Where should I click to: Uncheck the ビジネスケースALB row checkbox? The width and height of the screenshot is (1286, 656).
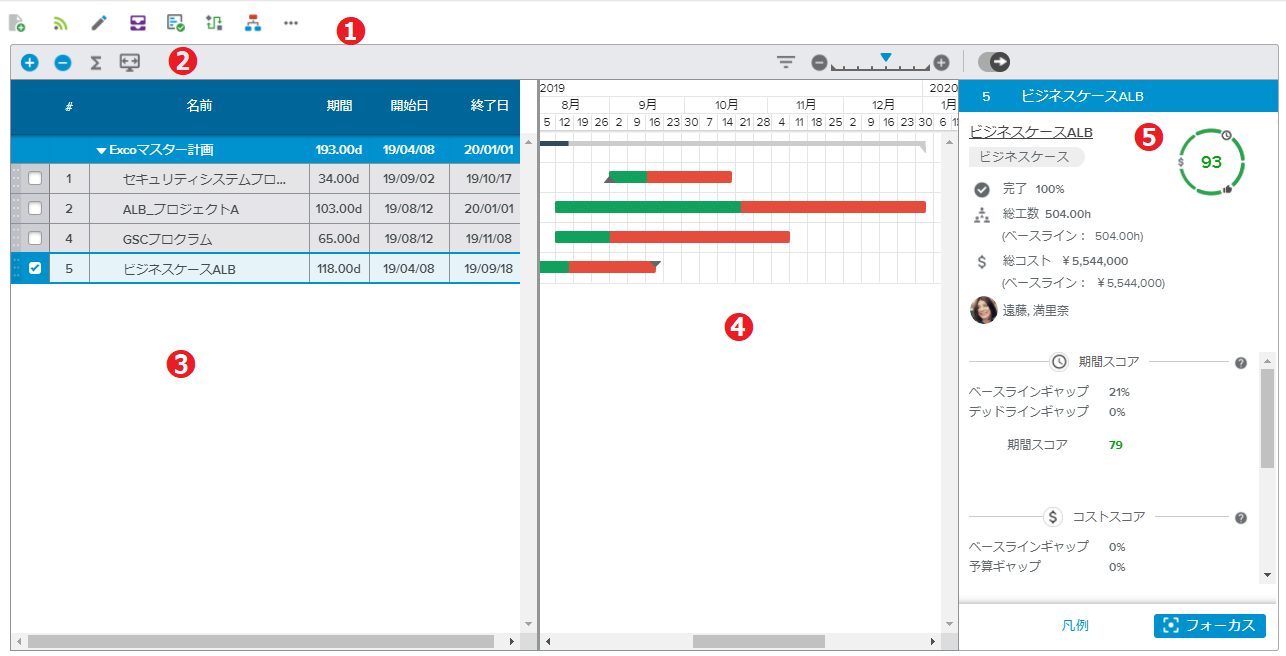[35, 268]
